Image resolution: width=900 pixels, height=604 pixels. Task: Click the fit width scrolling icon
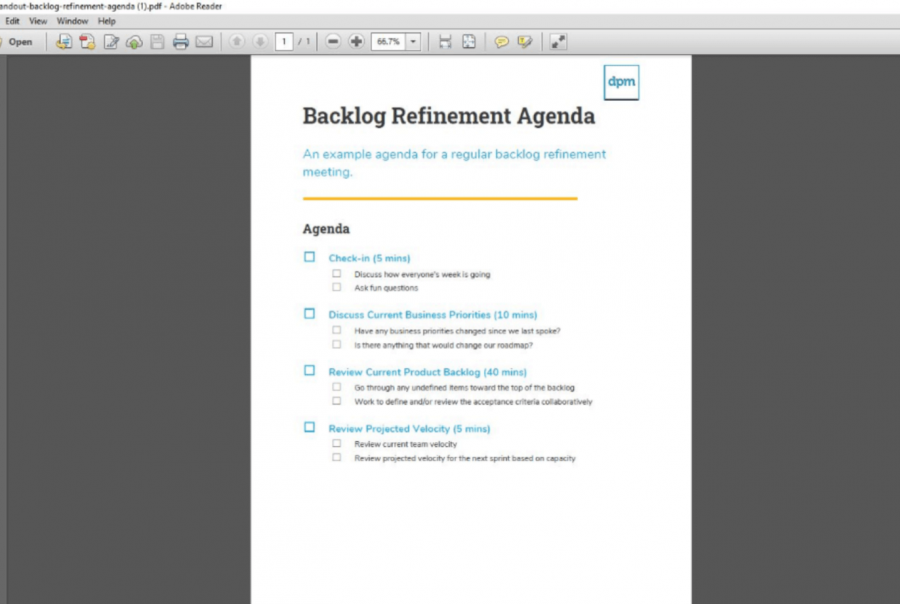[445, 42]
